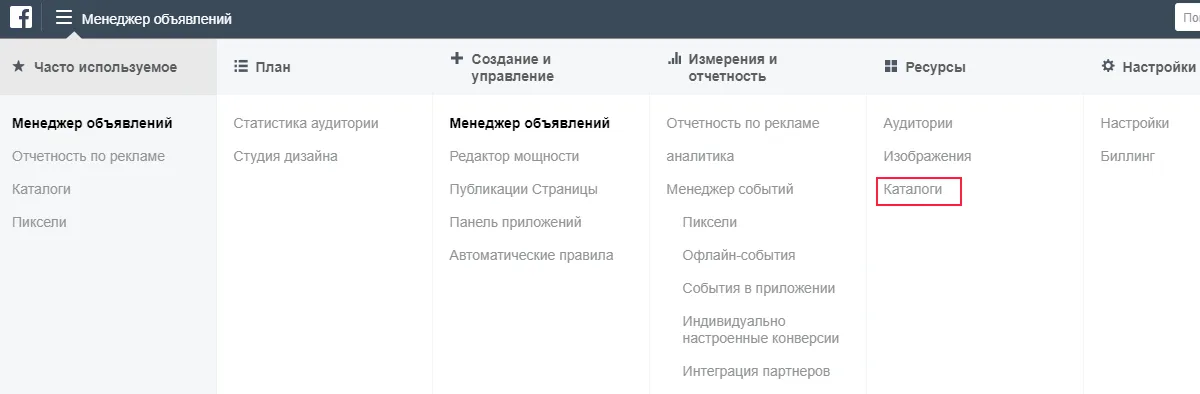Image resolution: width=1200 pixels, height=394 pixels.
Task: Open Автоматические правила link
Action: (x=532, y=255)
